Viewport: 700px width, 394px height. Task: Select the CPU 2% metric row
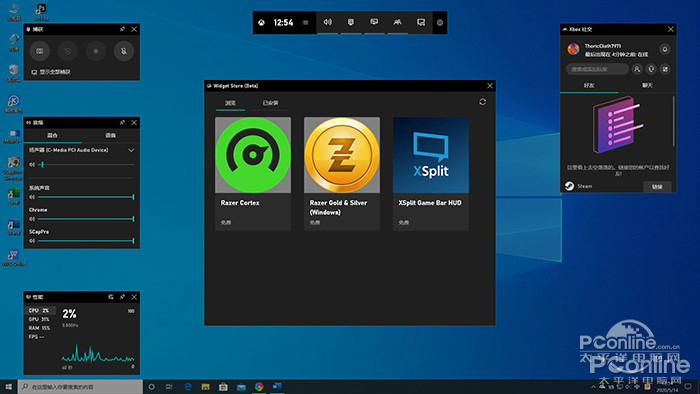[40, 310]
